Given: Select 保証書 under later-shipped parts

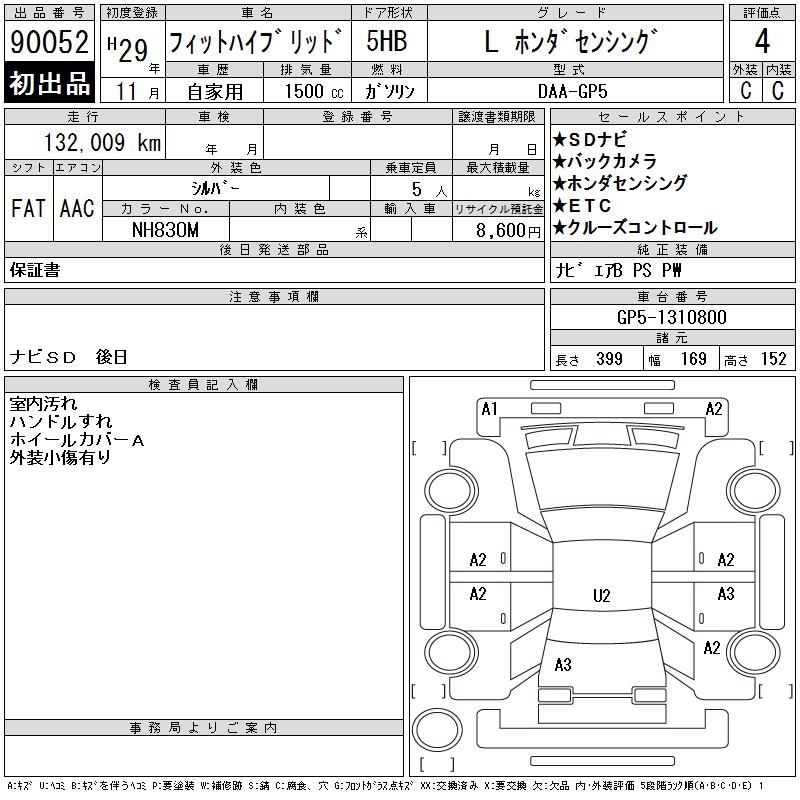Looking at the screenshot, I should [35, 270].
